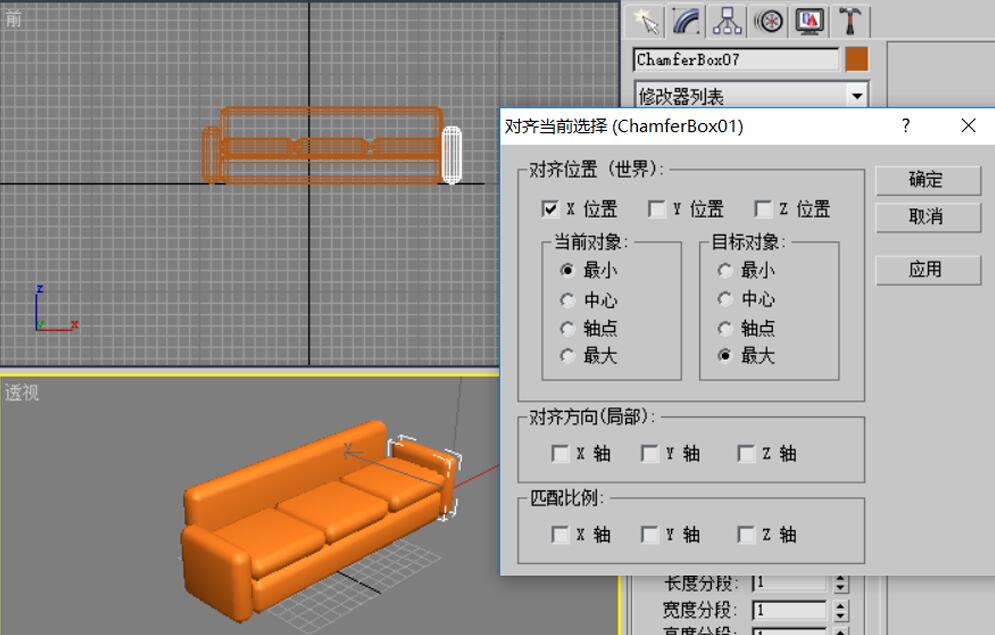995x635 pixels.
Task: Open the Create command panel
Action: (646, 21)
